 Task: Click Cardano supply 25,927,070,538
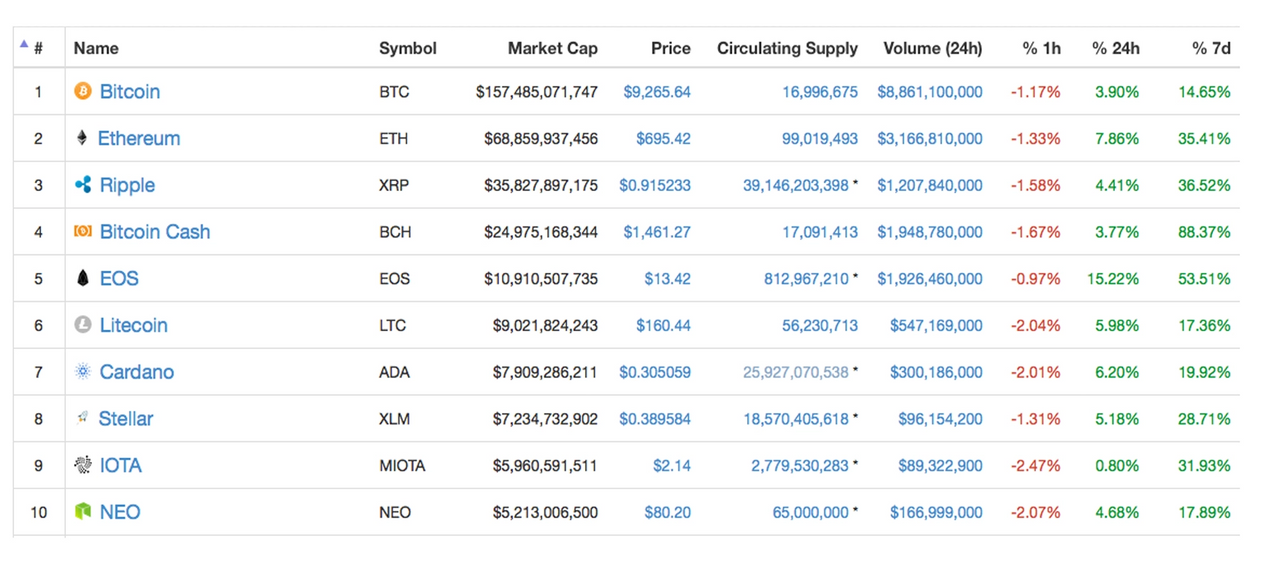pos(796,372)
